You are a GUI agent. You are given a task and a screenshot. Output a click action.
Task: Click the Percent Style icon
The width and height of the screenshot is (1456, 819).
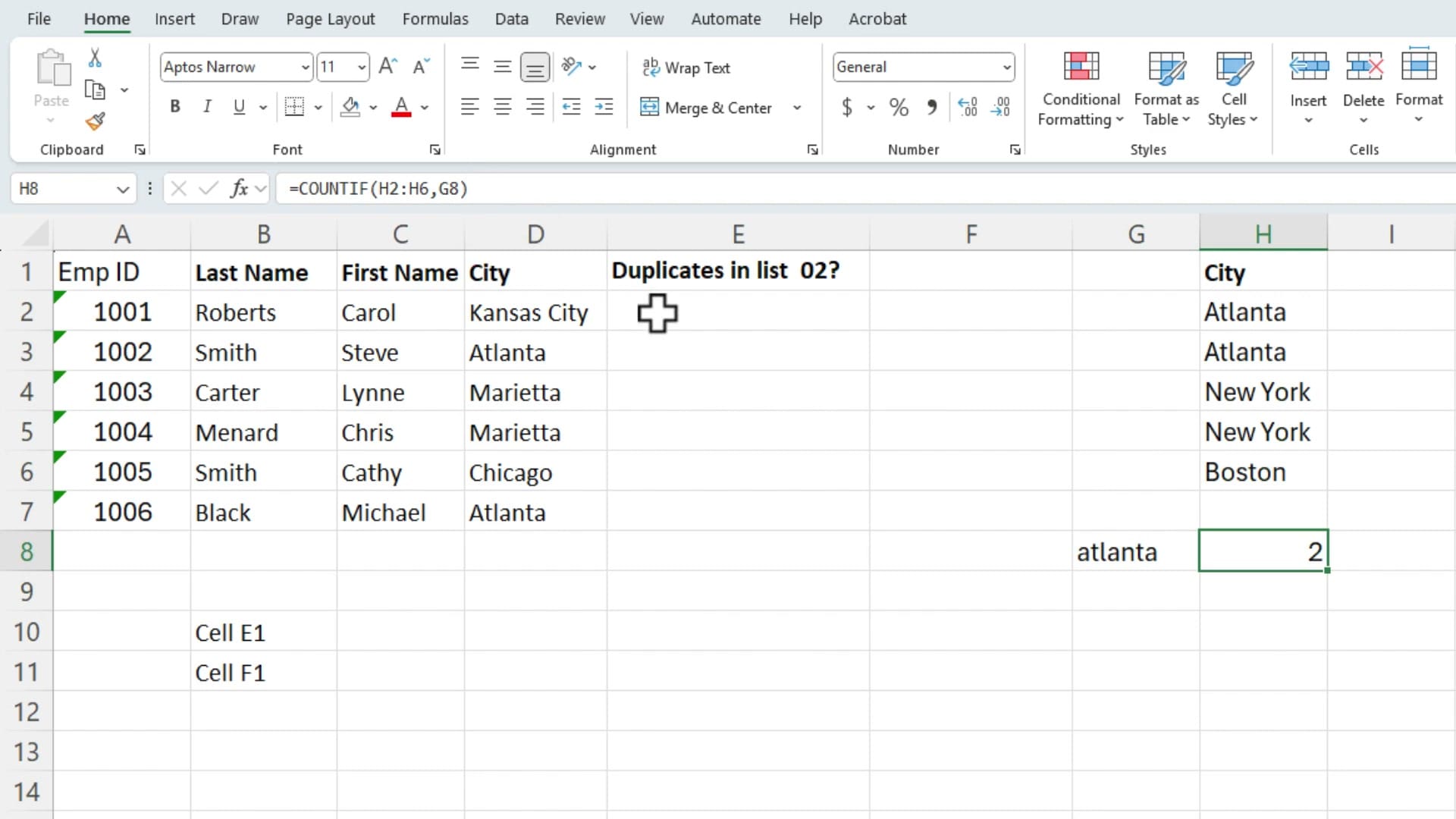click(899, 107)
